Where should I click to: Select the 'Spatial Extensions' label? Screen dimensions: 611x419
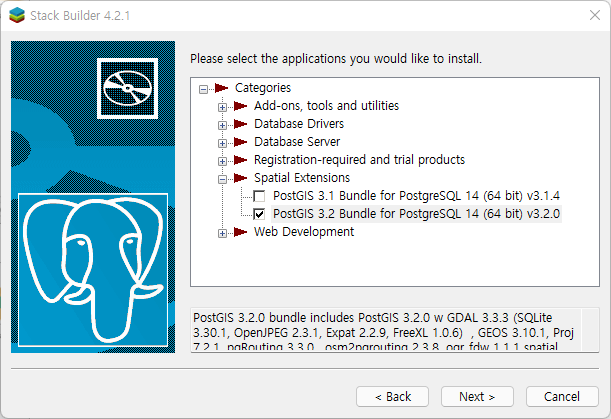coord(302,178)
